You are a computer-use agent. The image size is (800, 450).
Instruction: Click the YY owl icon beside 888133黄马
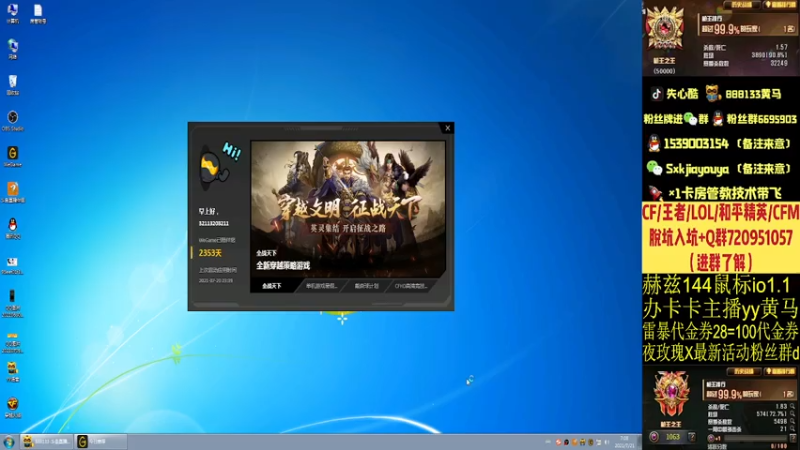point(713,93)
